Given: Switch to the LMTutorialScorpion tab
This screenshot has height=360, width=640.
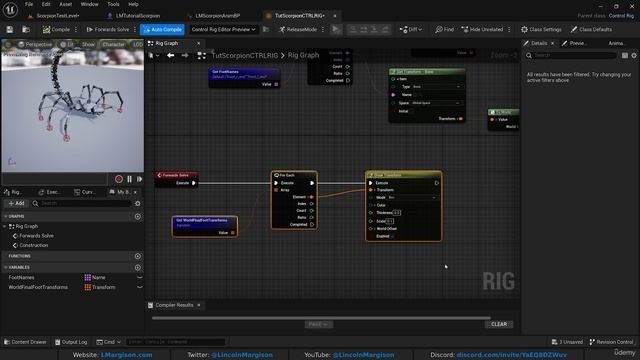Looking at the screenshot, I should 138,16.
